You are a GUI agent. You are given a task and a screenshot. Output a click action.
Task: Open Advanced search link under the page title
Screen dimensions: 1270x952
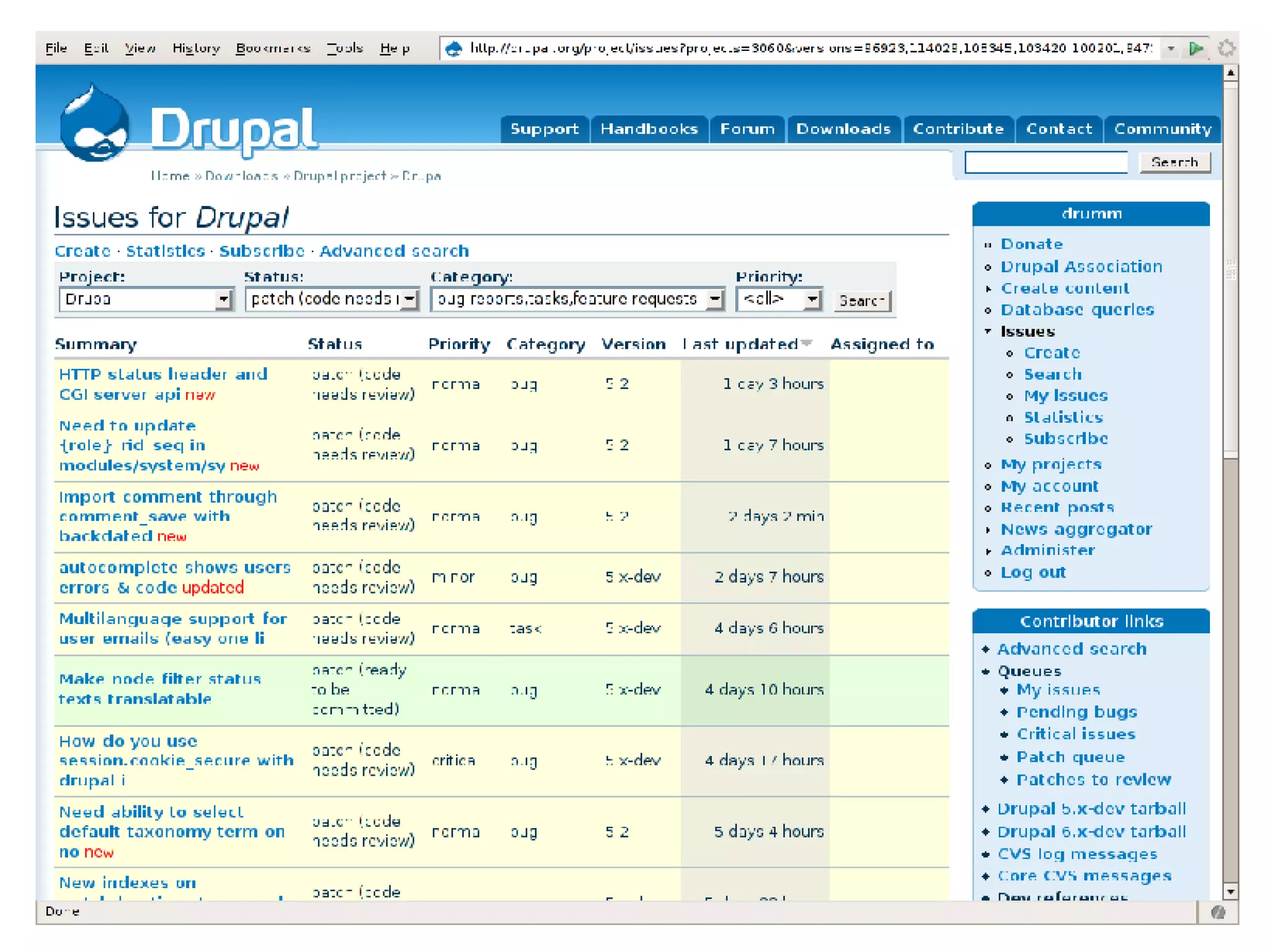coord(394,251)
